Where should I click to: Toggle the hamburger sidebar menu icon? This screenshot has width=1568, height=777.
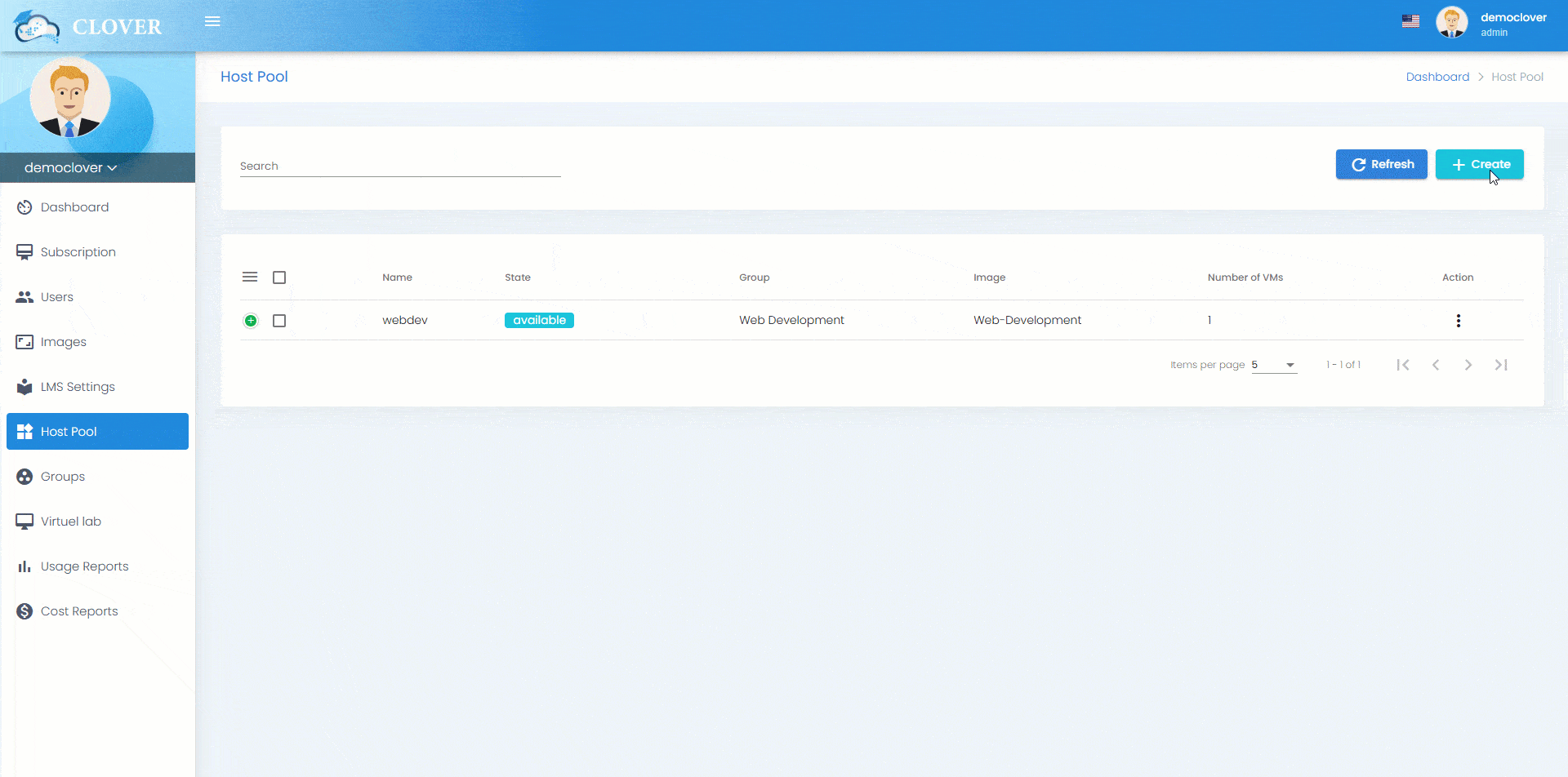pyautogui.click(x=212, y=21)
